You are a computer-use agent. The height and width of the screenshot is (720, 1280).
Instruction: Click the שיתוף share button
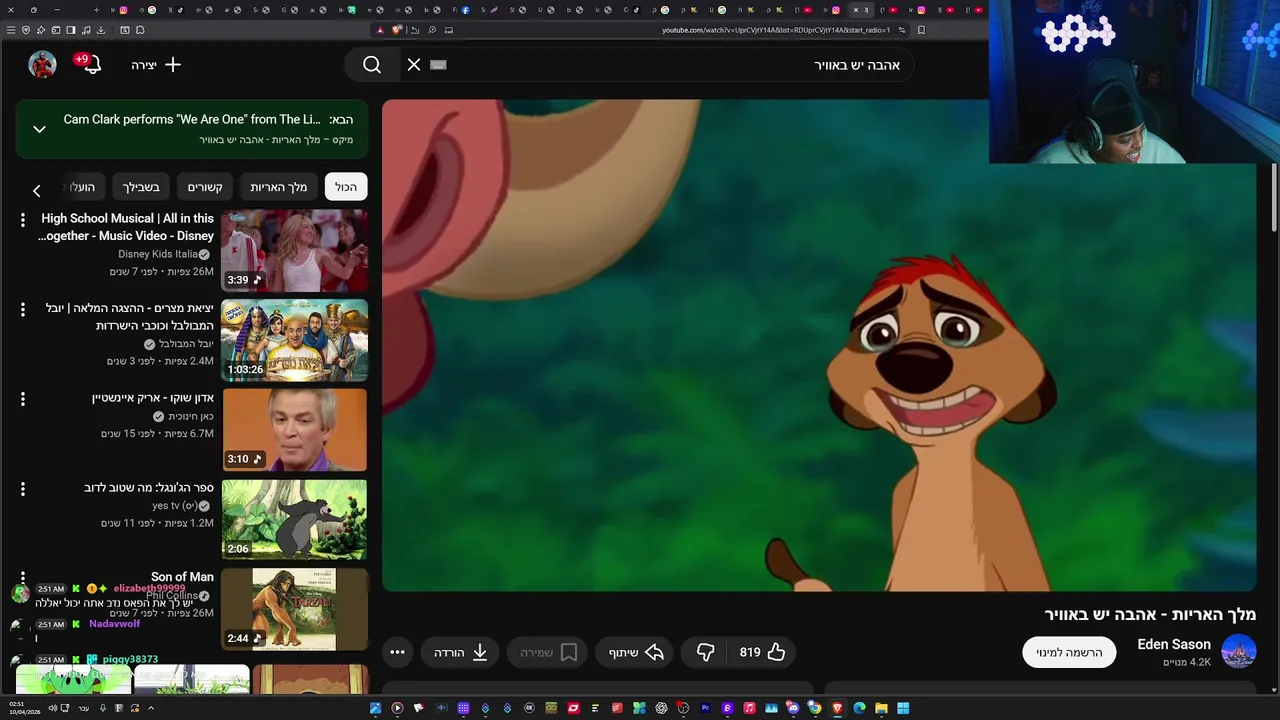(x=636, y=652)
